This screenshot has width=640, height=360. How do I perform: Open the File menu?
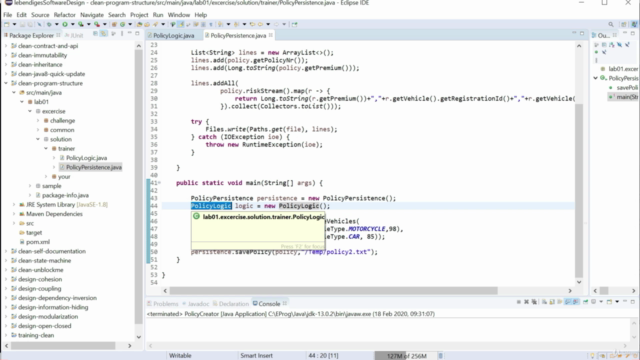(7, 15)
